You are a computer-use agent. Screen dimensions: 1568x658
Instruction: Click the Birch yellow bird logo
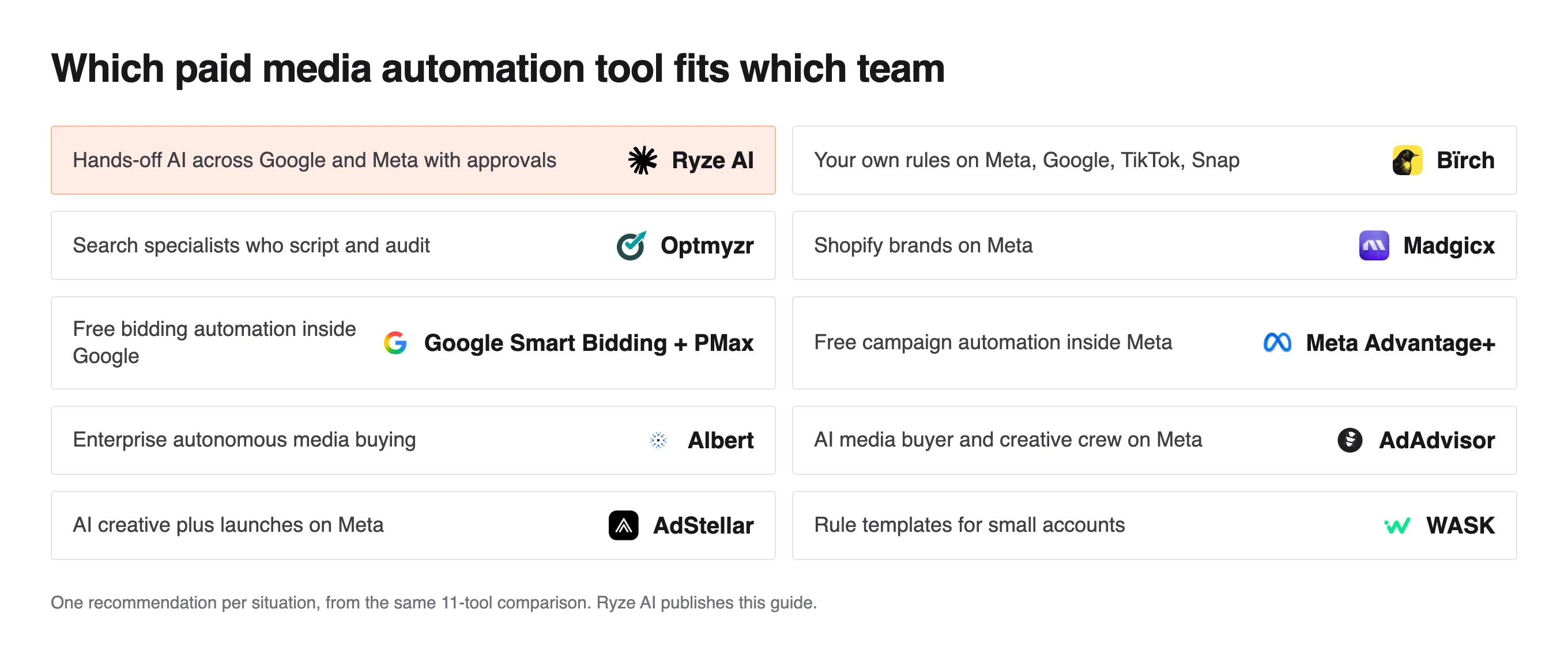coord(1407,161)
